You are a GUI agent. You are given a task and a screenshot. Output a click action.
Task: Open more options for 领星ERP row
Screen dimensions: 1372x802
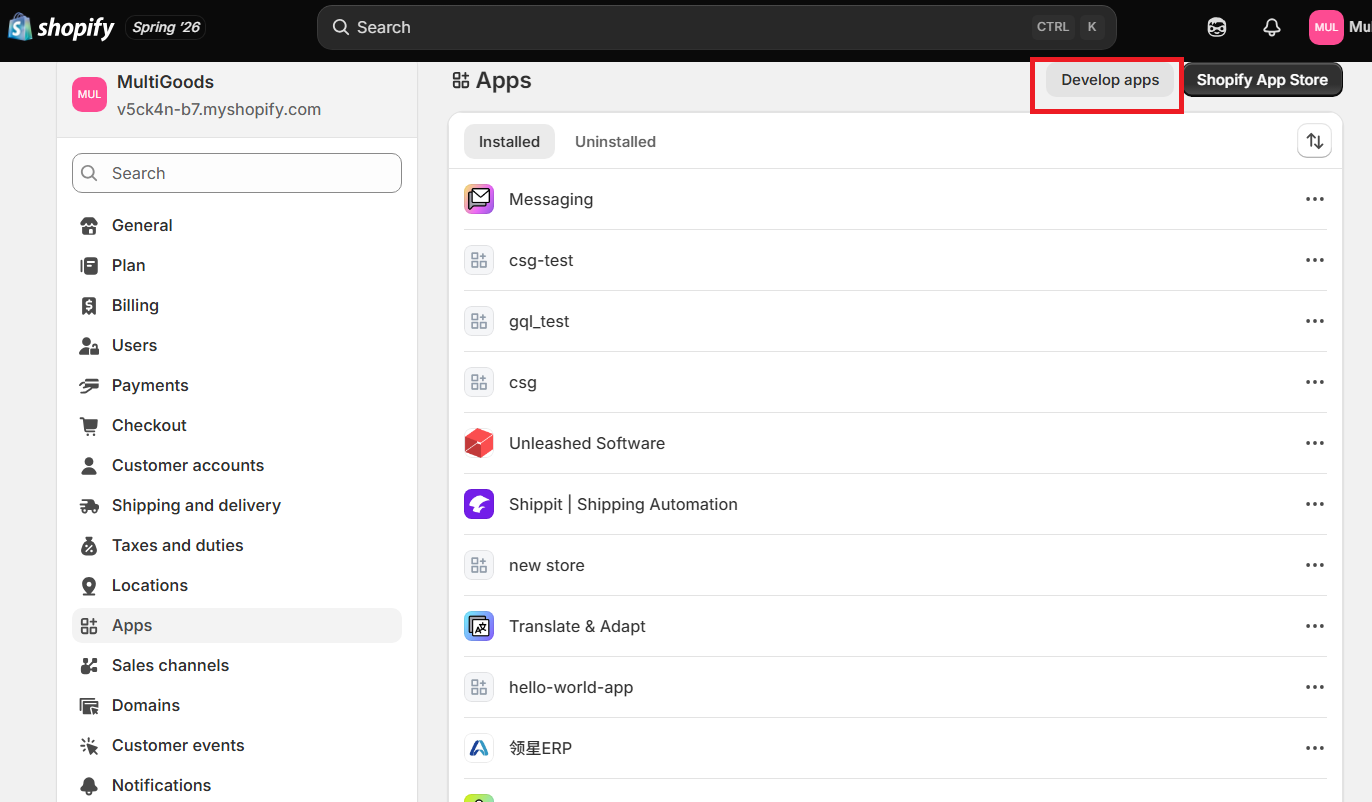click(x=1314, y=748)
